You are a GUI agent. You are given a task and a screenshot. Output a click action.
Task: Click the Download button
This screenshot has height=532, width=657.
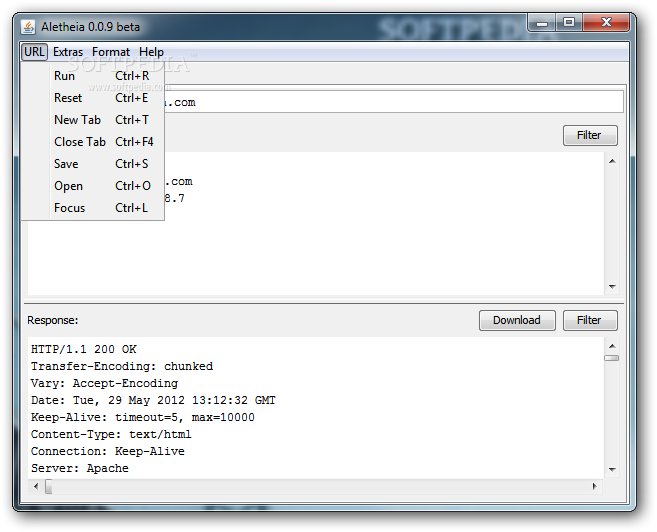pyautogui.click(x=517, y=320)
